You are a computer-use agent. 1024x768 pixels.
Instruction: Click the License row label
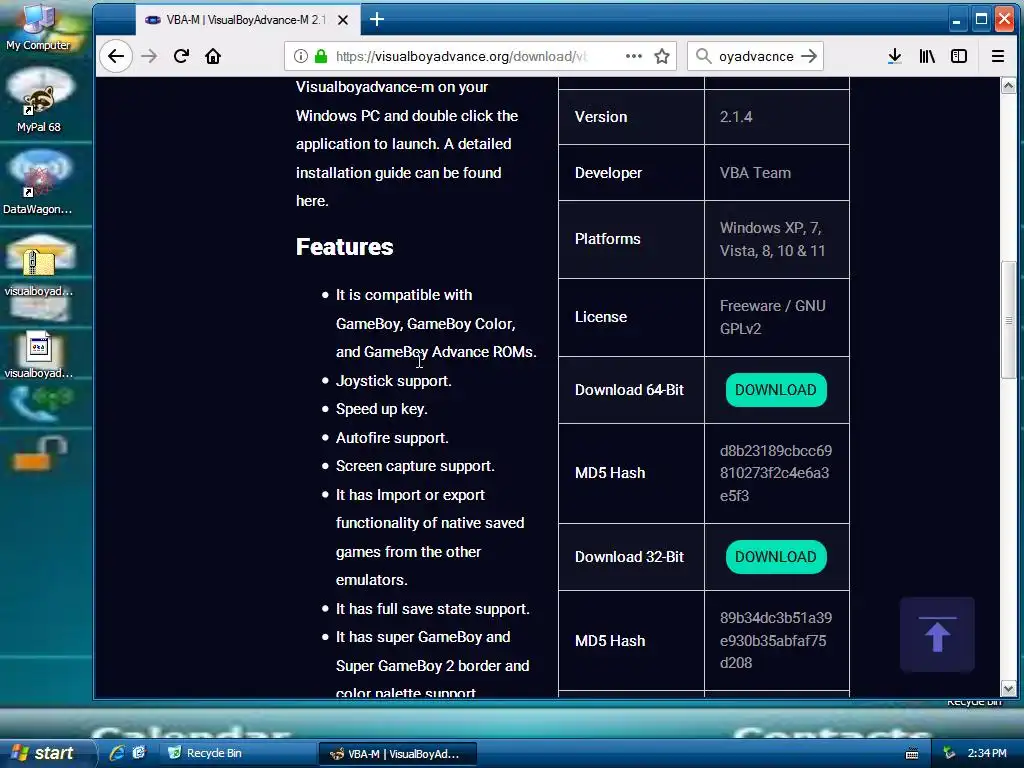click(x=601, y=317)
